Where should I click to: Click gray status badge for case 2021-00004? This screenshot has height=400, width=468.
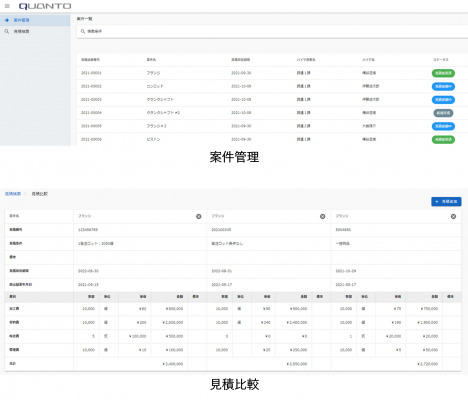[x=443, y=113]
